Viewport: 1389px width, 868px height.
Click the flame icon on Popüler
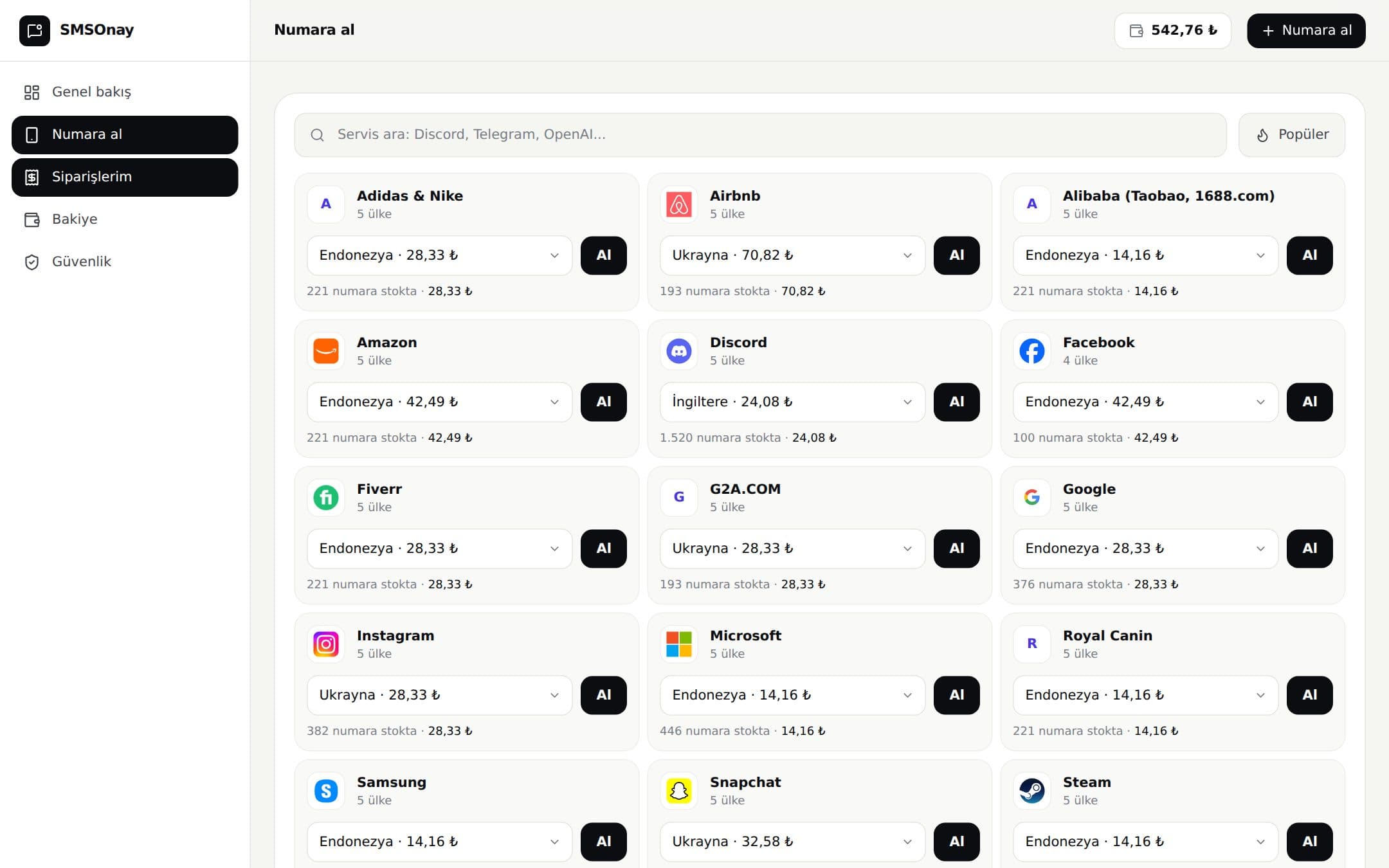coord(1262,135)
